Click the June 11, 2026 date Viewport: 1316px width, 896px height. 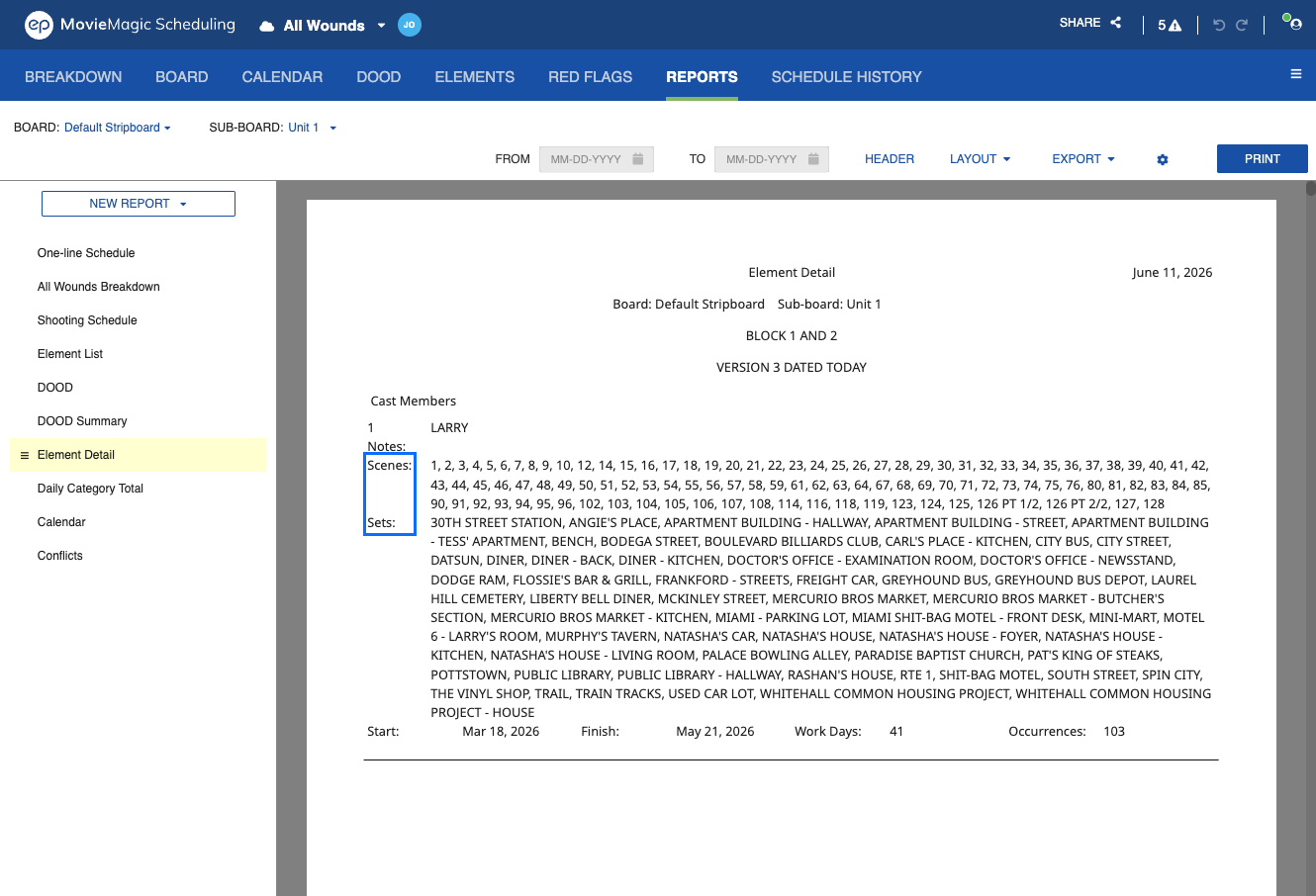pyautogui.click(x=1173, y=273)
